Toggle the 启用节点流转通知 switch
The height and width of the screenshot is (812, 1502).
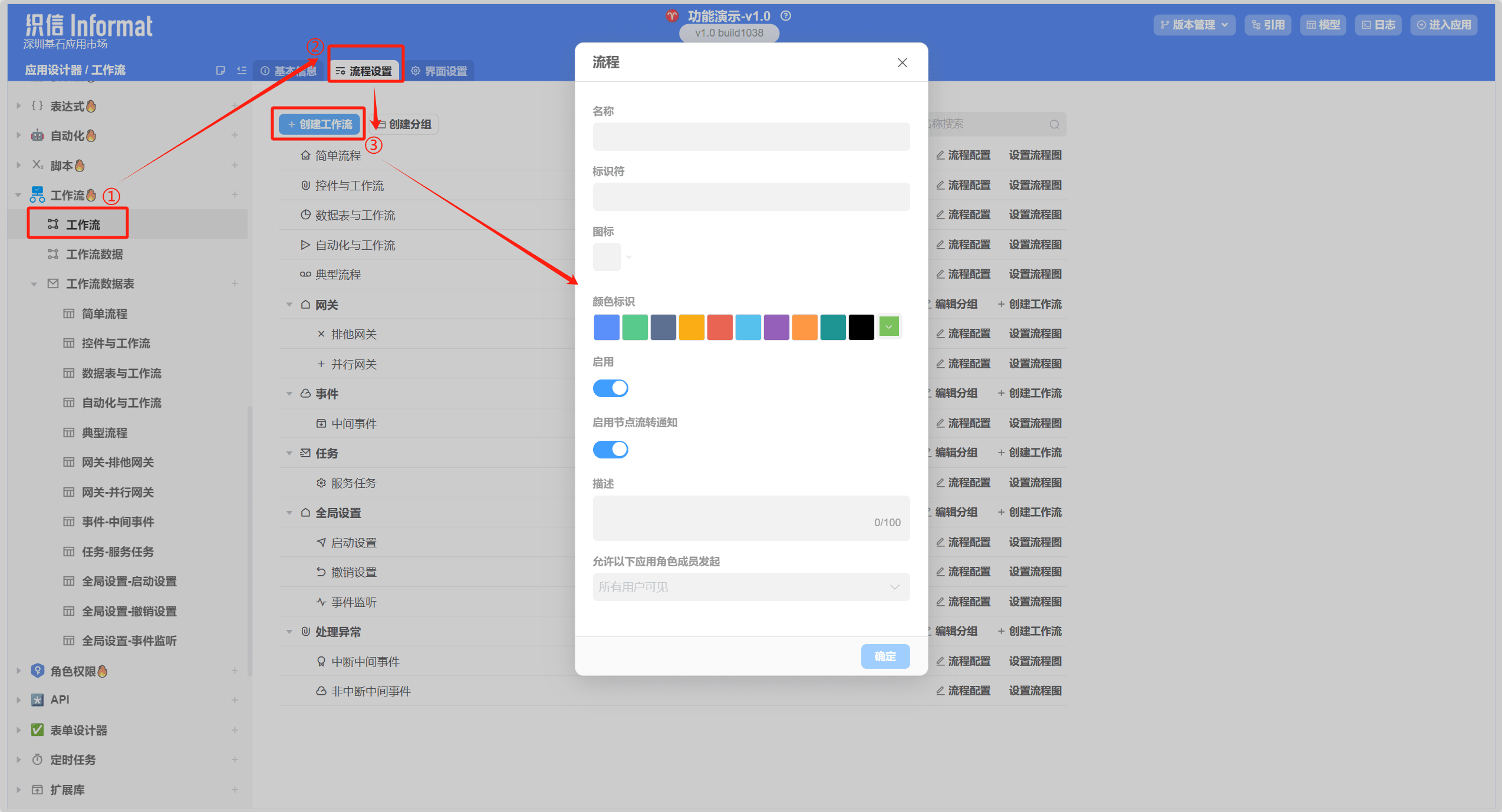(x=610, y=450)
